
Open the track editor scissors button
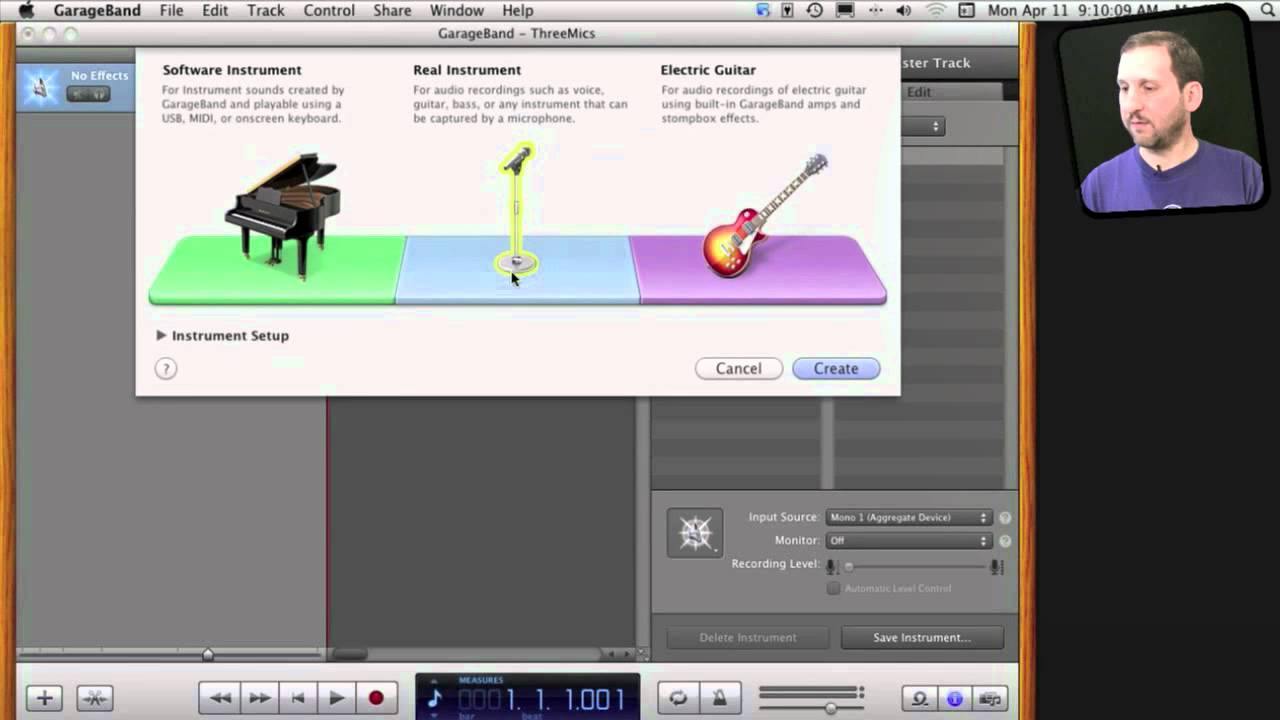tap(95, 698)
